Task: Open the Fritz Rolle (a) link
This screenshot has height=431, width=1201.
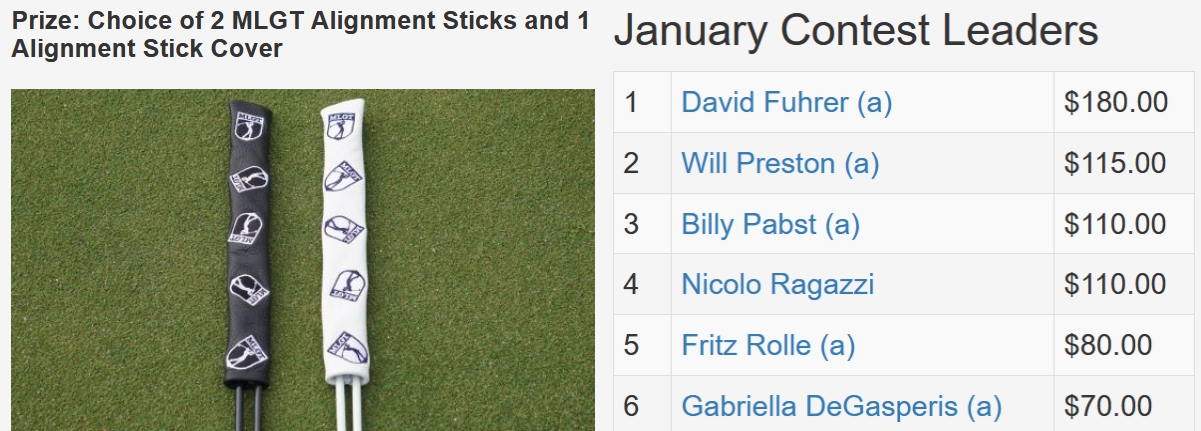Action: coord(768,346)
